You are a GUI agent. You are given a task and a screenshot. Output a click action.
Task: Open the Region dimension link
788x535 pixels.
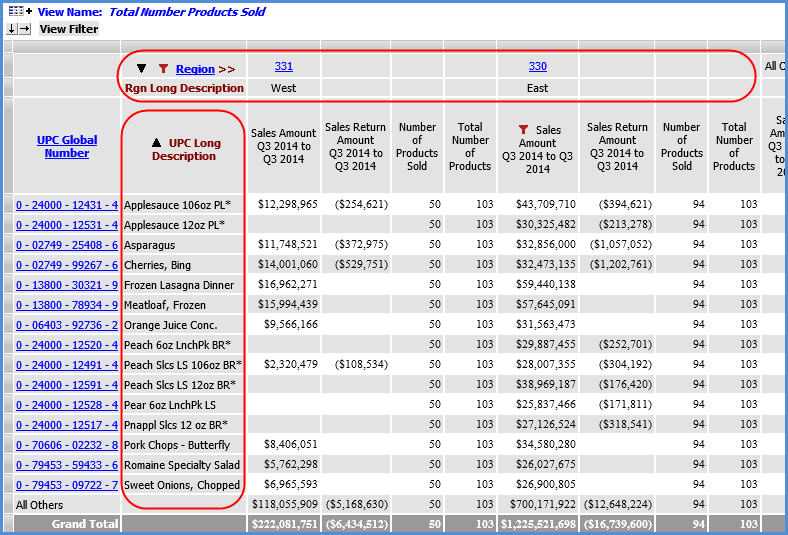(195, 69)
